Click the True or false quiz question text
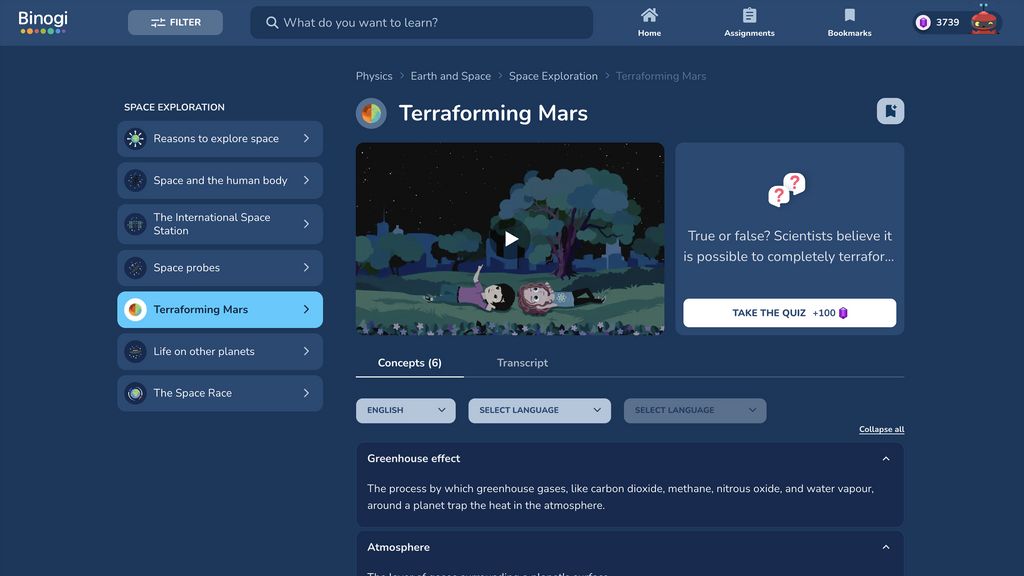Viewport: 1024px width, 576px height. coord(789,246)
